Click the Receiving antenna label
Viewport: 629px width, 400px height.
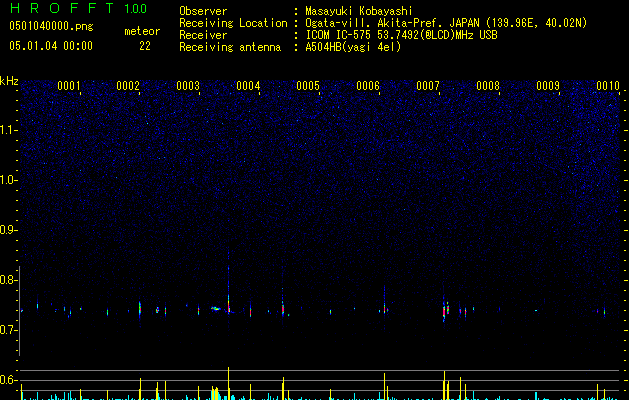click(230, 47)
